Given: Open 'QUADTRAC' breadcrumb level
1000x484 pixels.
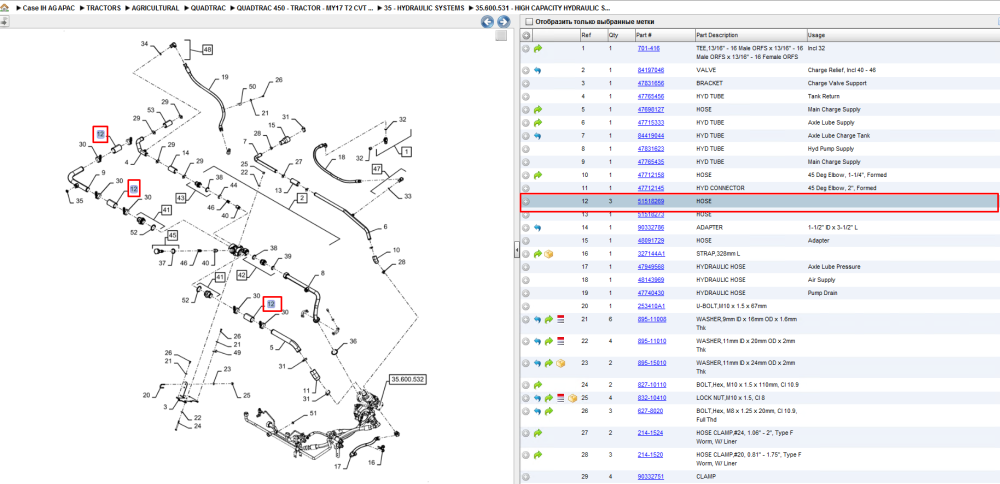Looking at the screenshot, I should pos(208,8).
